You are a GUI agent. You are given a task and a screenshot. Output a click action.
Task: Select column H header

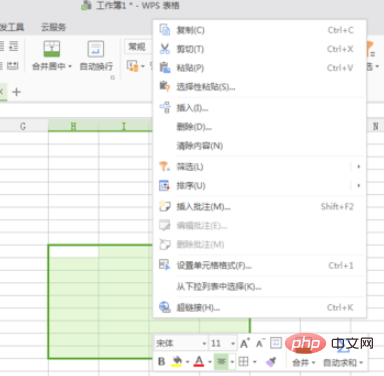click(73, 126)
